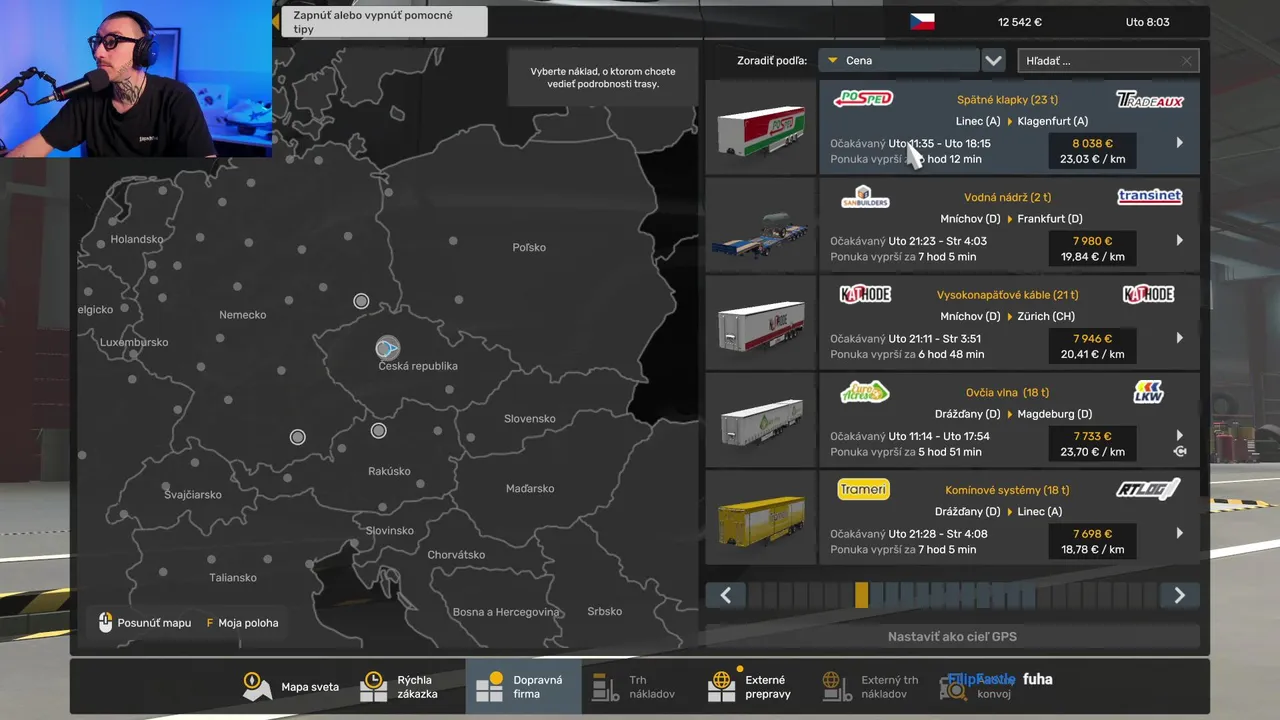Go to next job list page
Viewport: 1280px width, 720px height.
pyautogui.click(x=1180, y=595)
